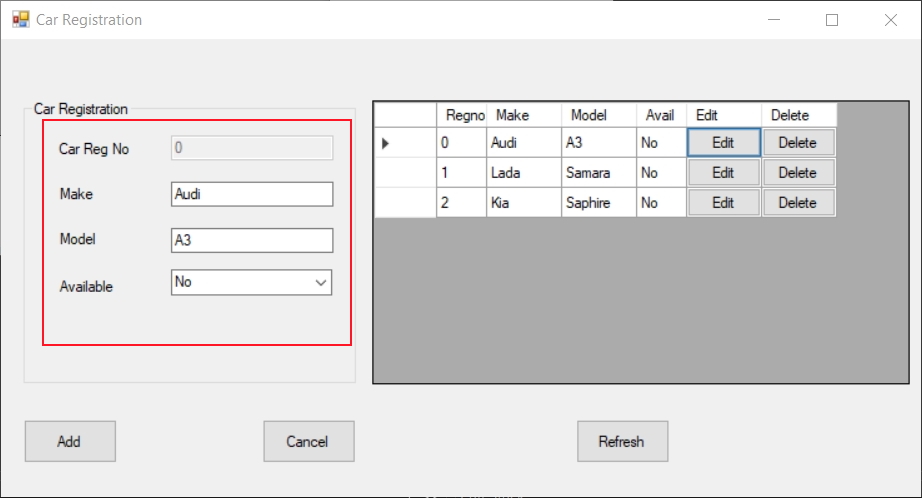The height and width of the screenshot is (498, 922).
Task: Refresh the car list
Action: coord(622,441)
